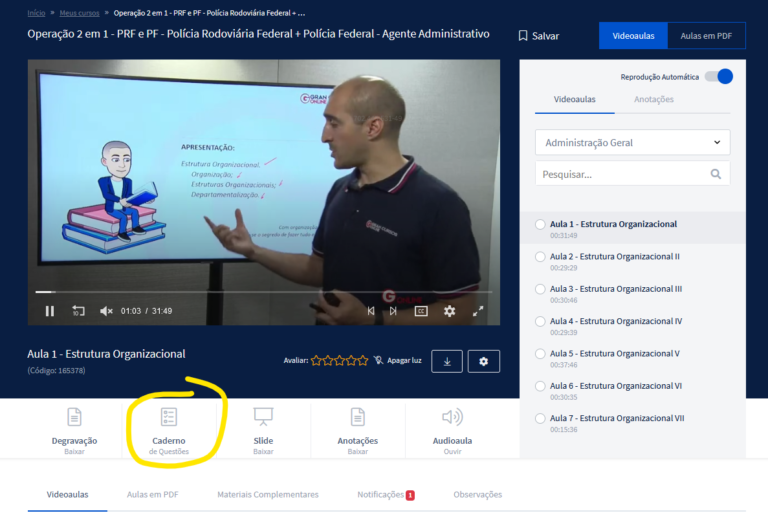Image resolution: width=768 pixels, height=522 pixels.
Task: Click the Salvar bookmark icon
Action: point(523,36)
